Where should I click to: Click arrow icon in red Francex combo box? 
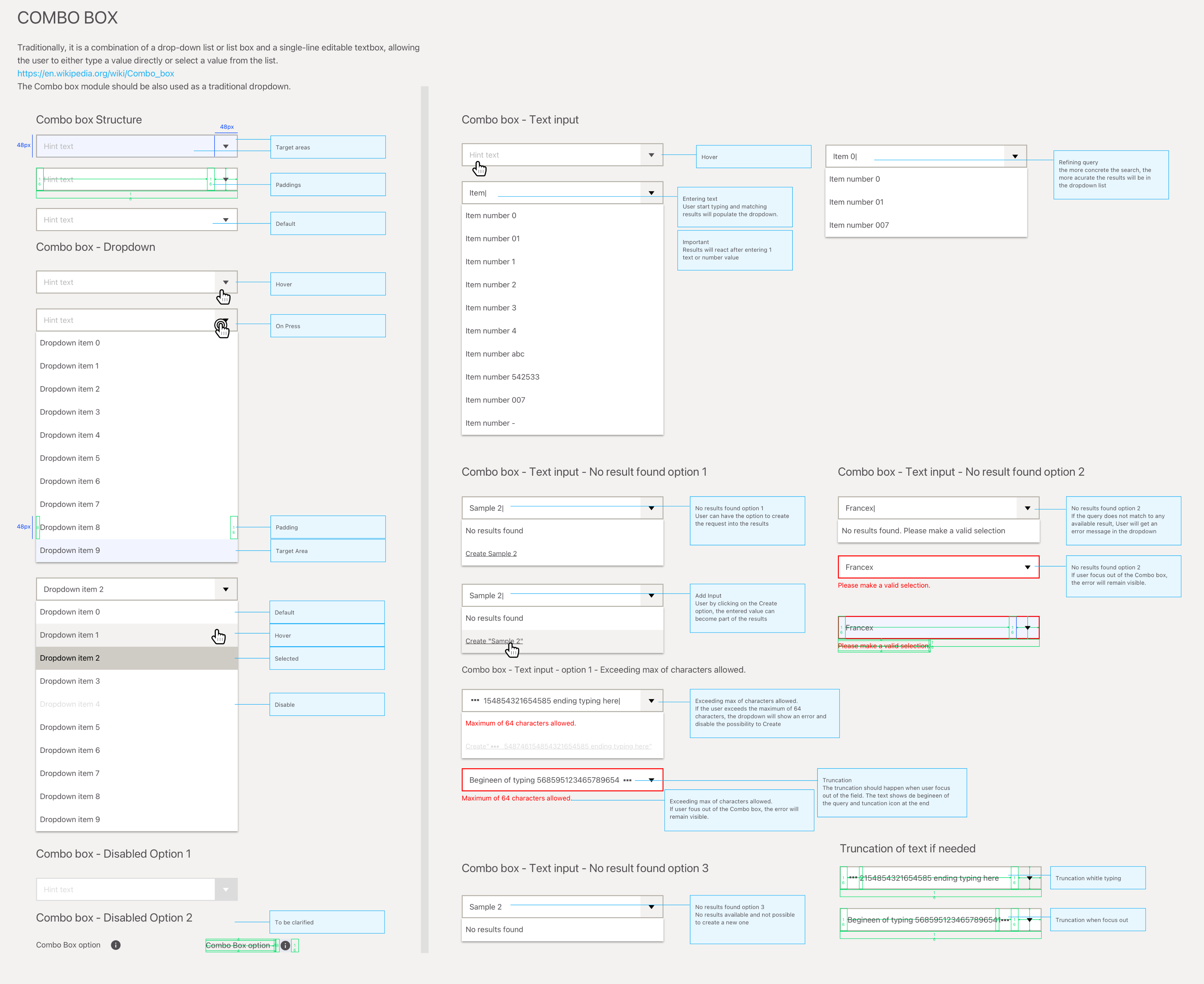(1027, 567)
